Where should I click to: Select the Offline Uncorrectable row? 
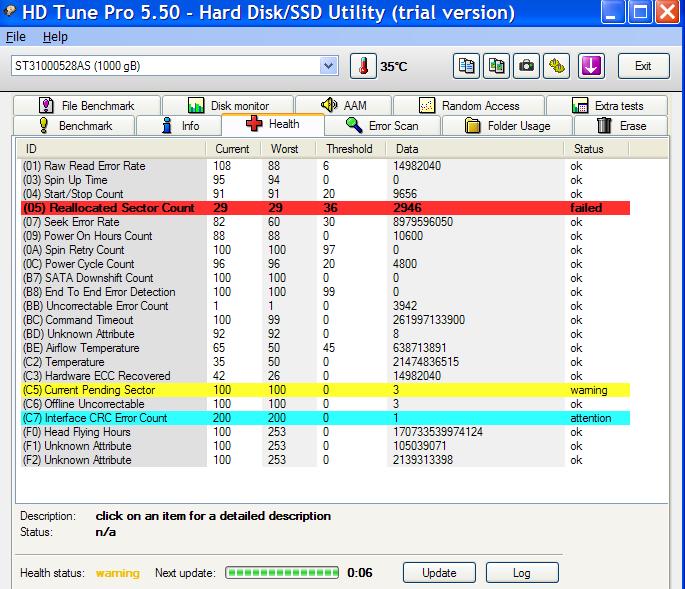point(325,404)
